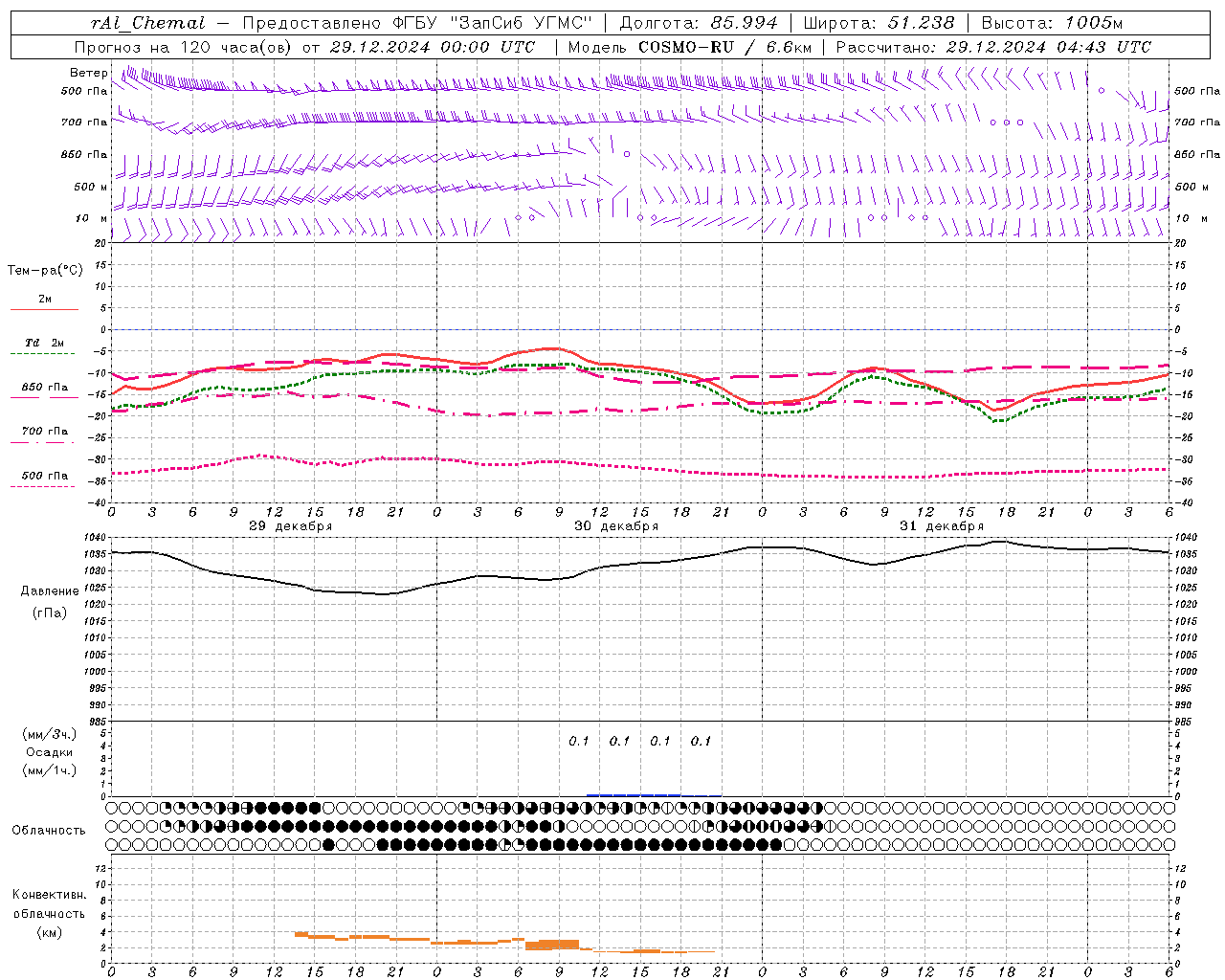
Task: Click the 'Высота: 1005м' value
Action: coord(1052,23)
